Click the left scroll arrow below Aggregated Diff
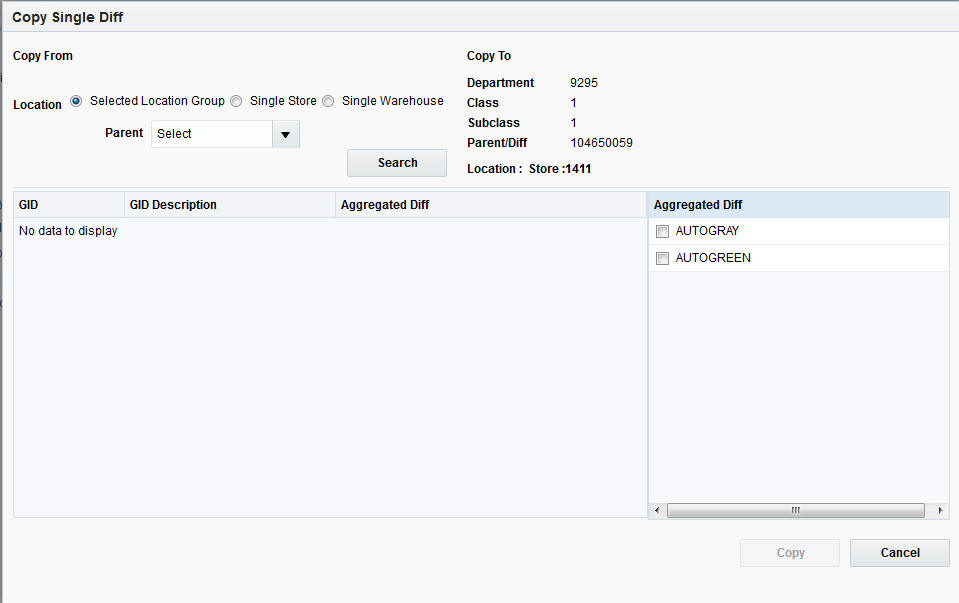Viewport: 959px width, 603px height. coord(655,510)
